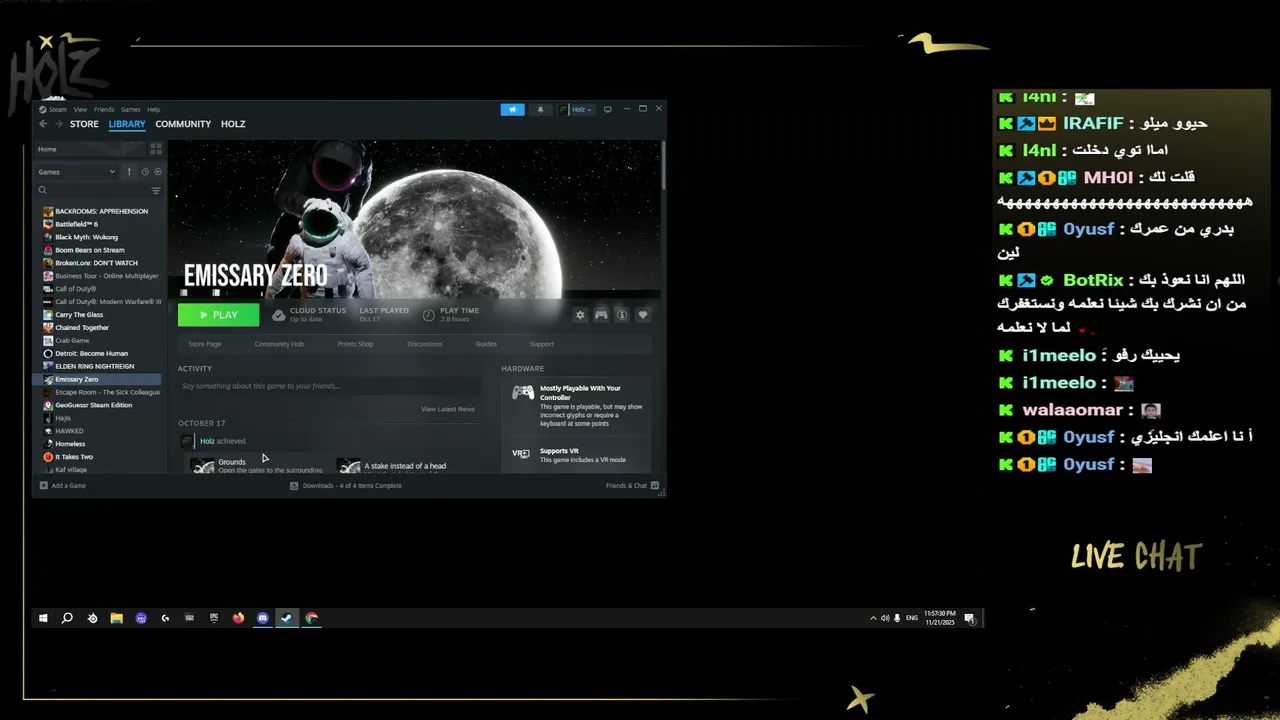Open advanced filter options icon
Screen dimensions: 1280x720
coord(156,190)
